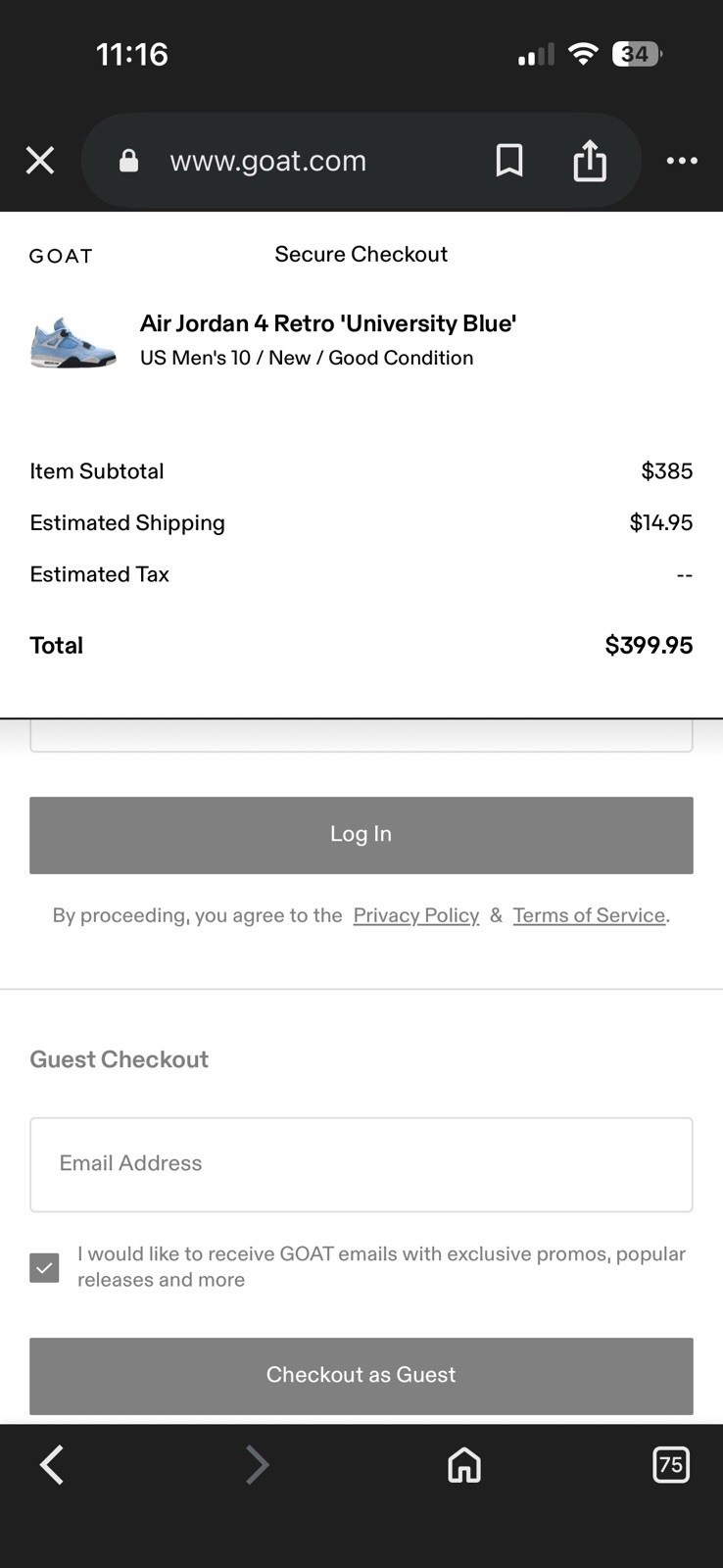This screenshot has width=723, height=1568.
Task: Tap the browser home icon
Action: (464, 1465)
